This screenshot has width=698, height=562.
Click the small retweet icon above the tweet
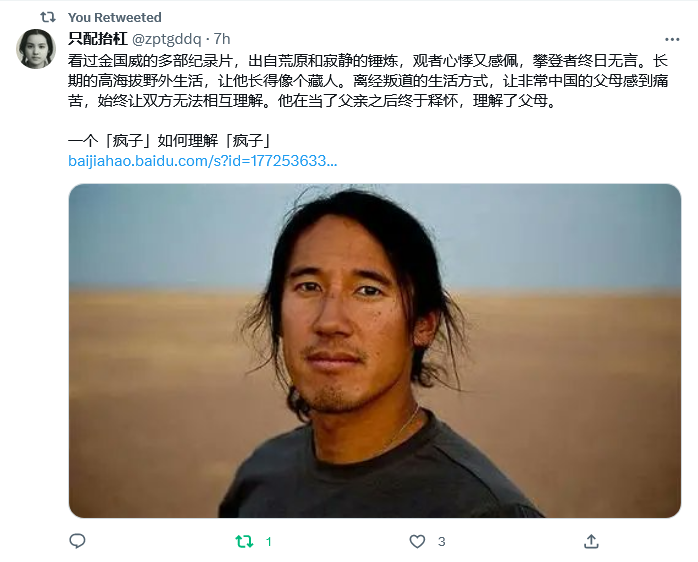pyautogui.click(x=48, y=17)
